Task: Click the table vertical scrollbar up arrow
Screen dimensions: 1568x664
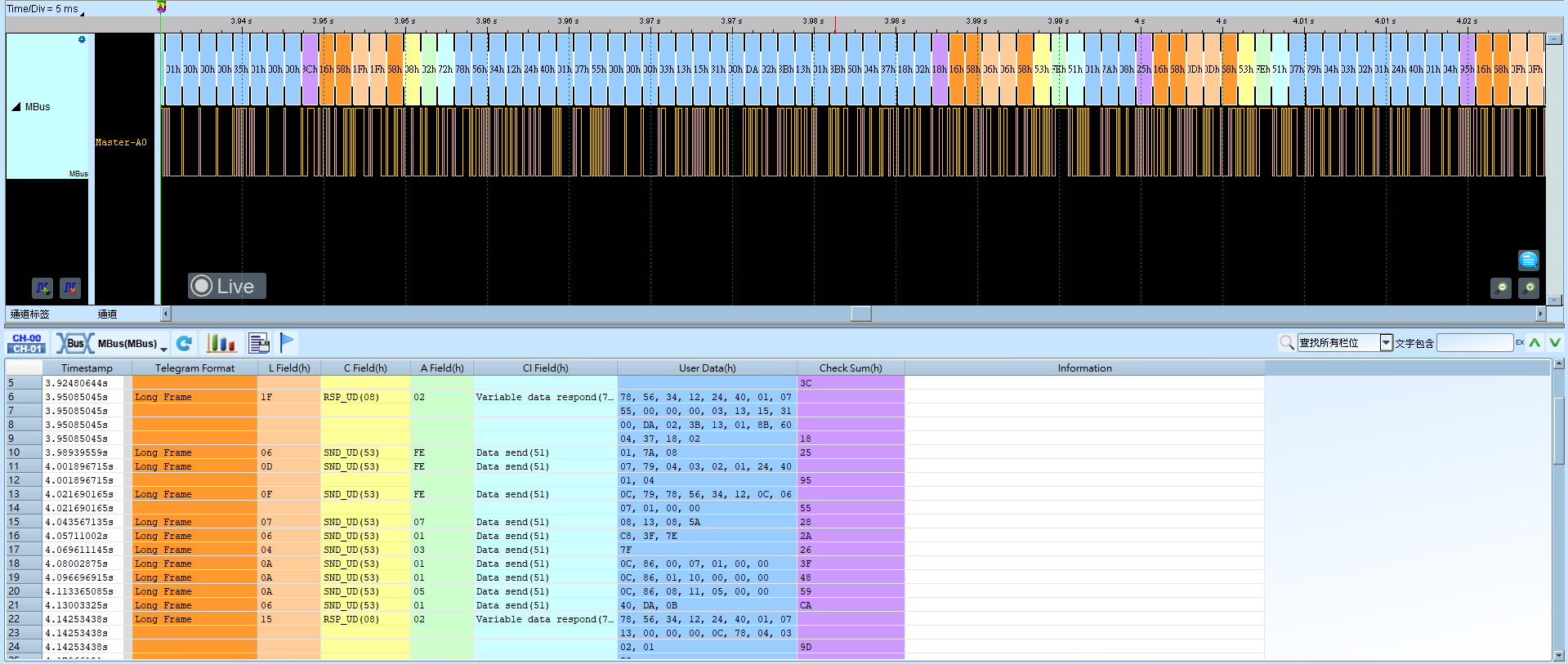Action: click(1558, 364)
